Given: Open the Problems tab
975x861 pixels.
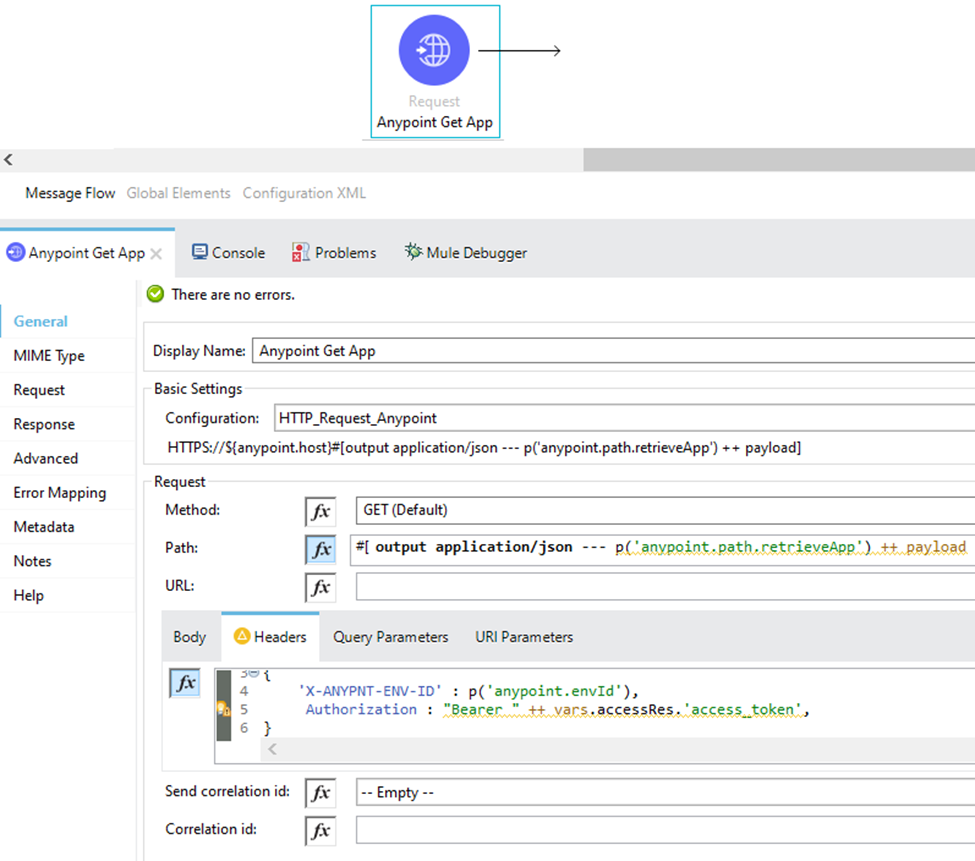Looking at the screenshot, I should pyautogui.click(x=335, y=252).
